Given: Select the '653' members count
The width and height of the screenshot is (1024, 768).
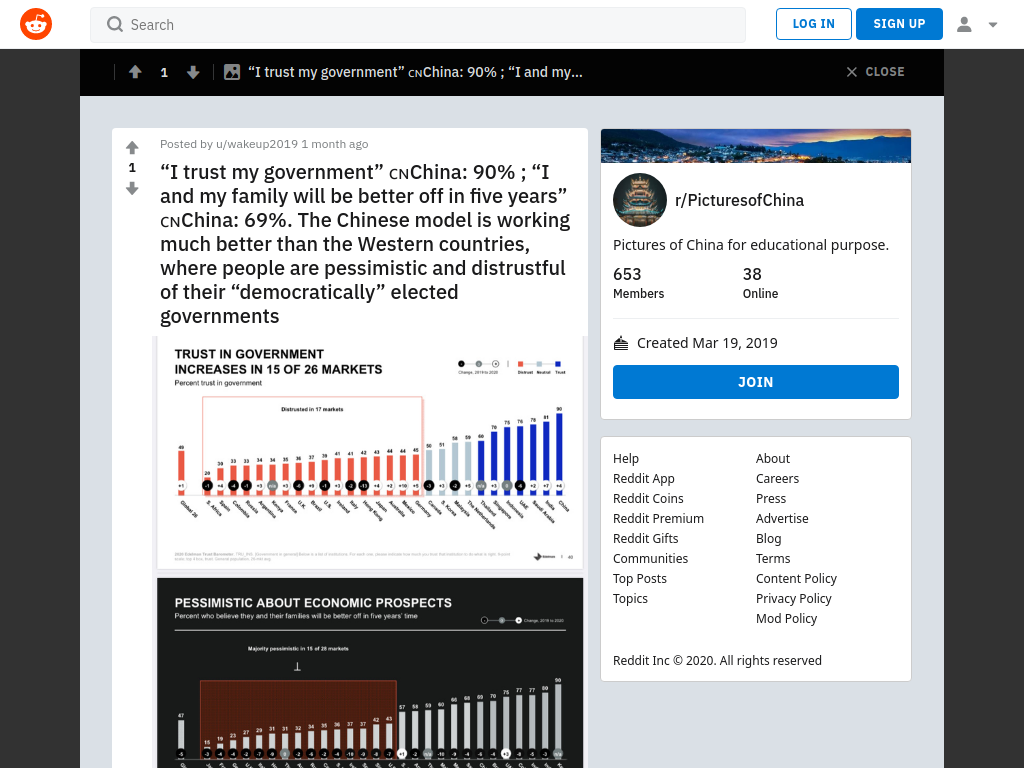Looking at the screenshot, I should click(x=627, y=274).
